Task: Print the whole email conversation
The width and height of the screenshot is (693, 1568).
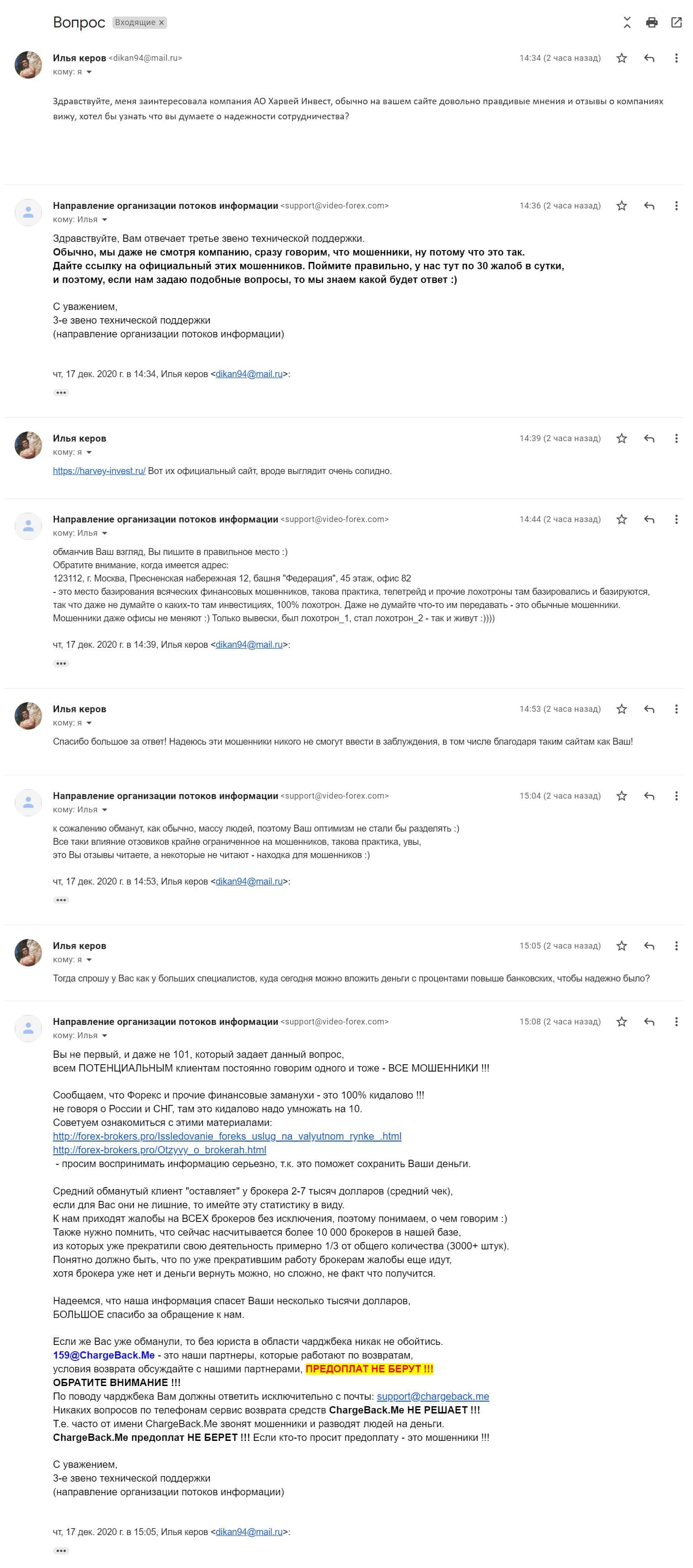Action: tap(651, 22)
